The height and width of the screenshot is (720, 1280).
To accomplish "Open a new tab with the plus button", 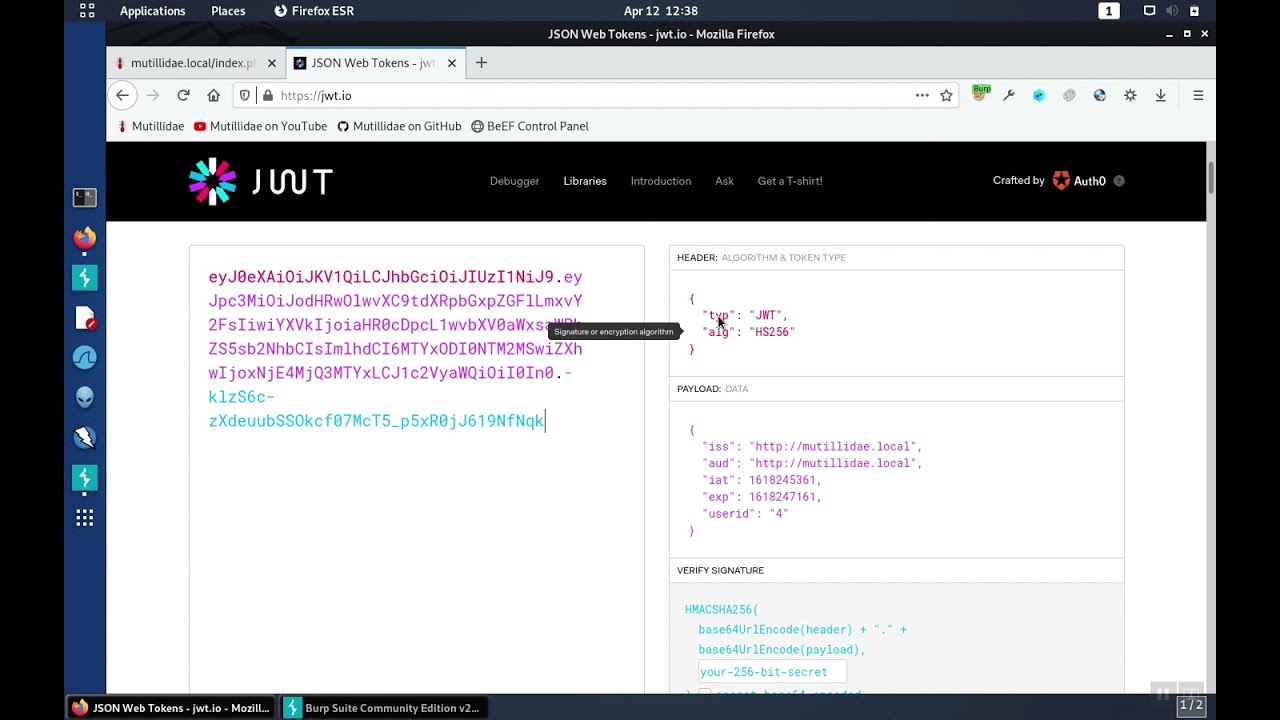I will click(x=481, y=63).
